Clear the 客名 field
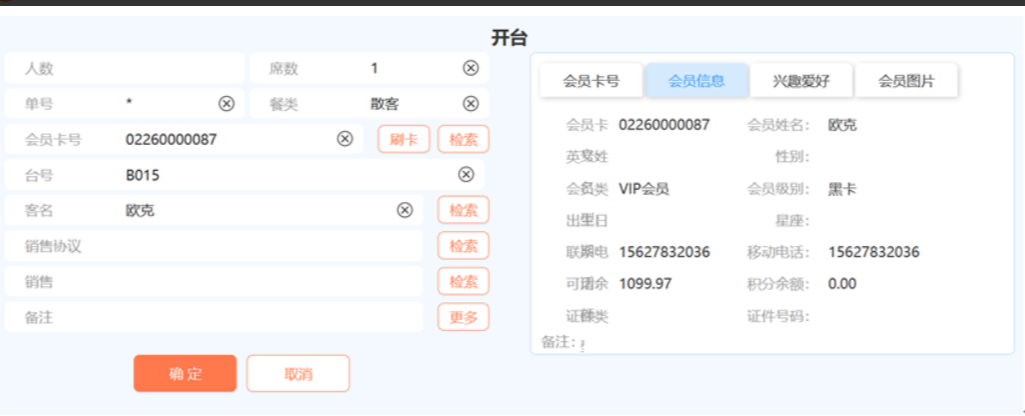Image resolution: width=1025 pixels, height=416 pixels. point(405,210)
